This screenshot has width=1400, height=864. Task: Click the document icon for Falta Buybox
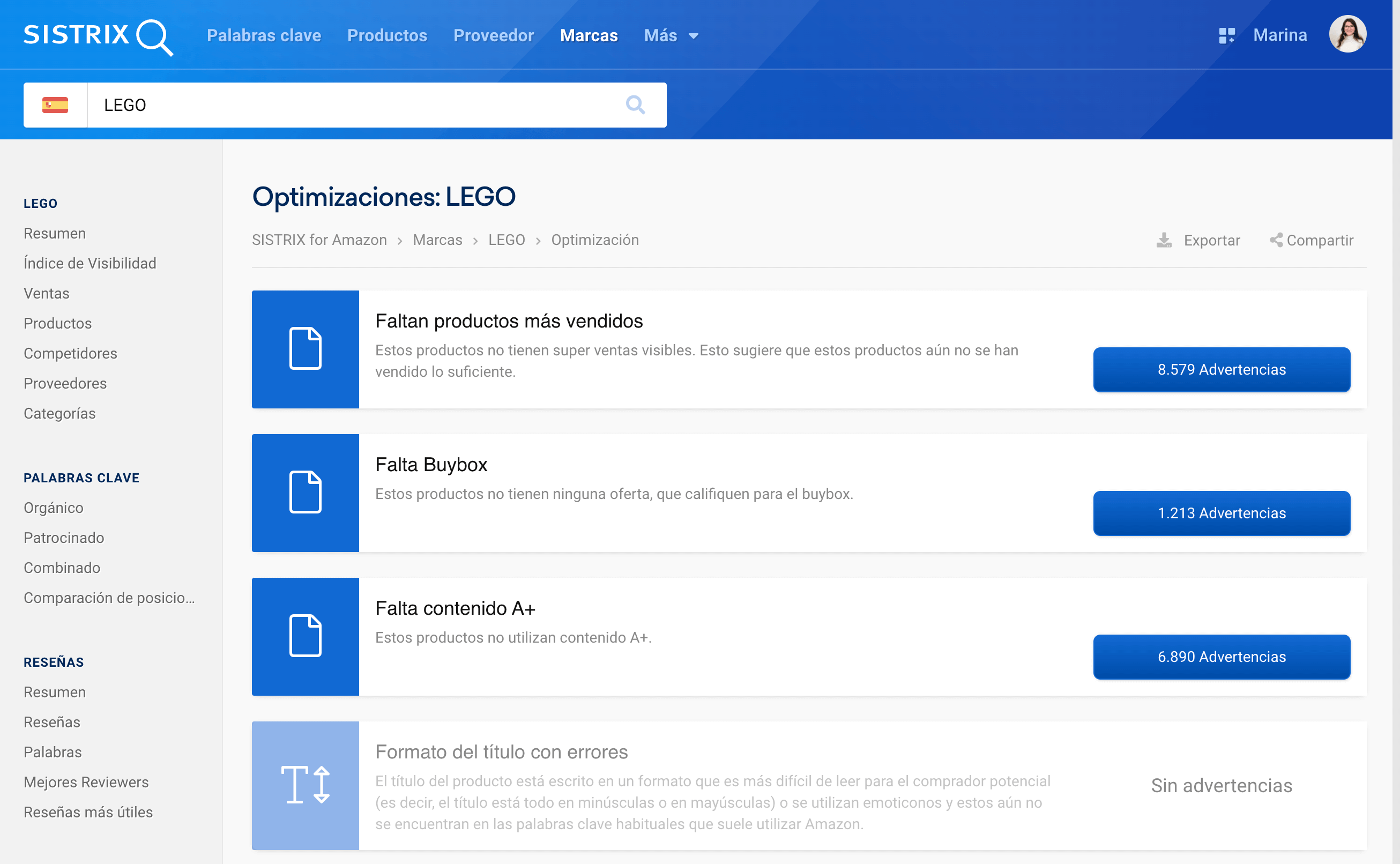305,493
